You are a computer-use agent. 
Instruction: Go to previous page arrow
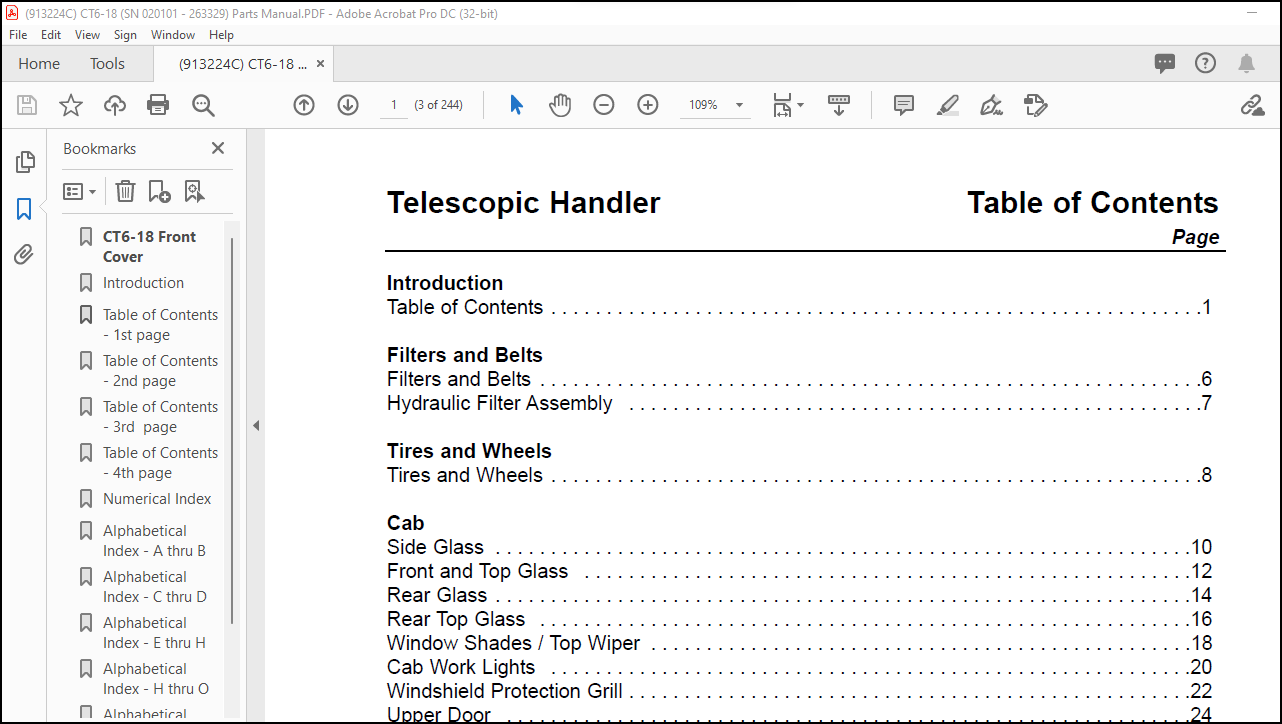pyautogui.click(x=304, y=105)
